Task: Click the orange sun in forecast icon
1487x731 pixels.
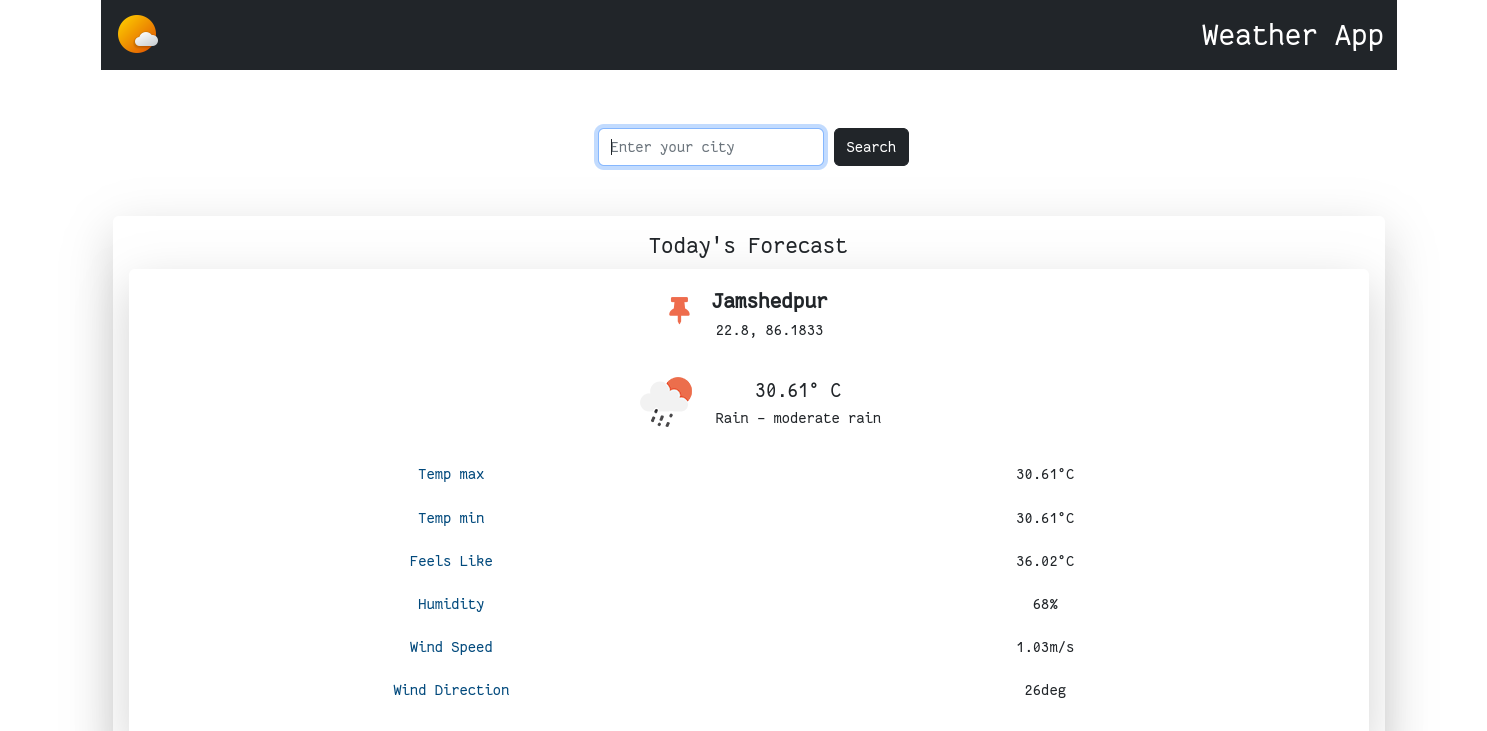Action: (682, 386)
